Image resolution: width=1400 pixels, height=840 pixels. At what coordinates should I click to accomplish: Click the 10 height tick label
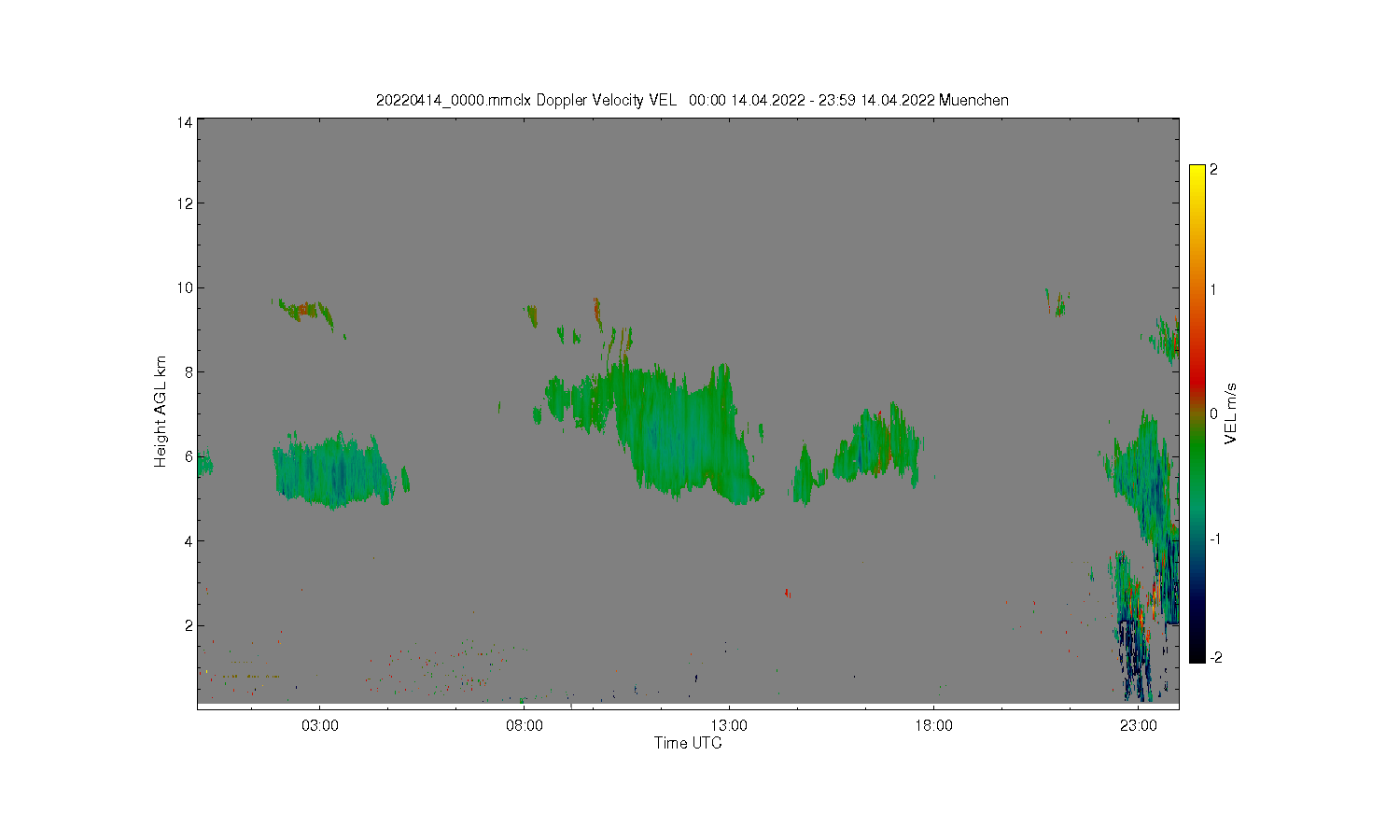pos(185,287)
